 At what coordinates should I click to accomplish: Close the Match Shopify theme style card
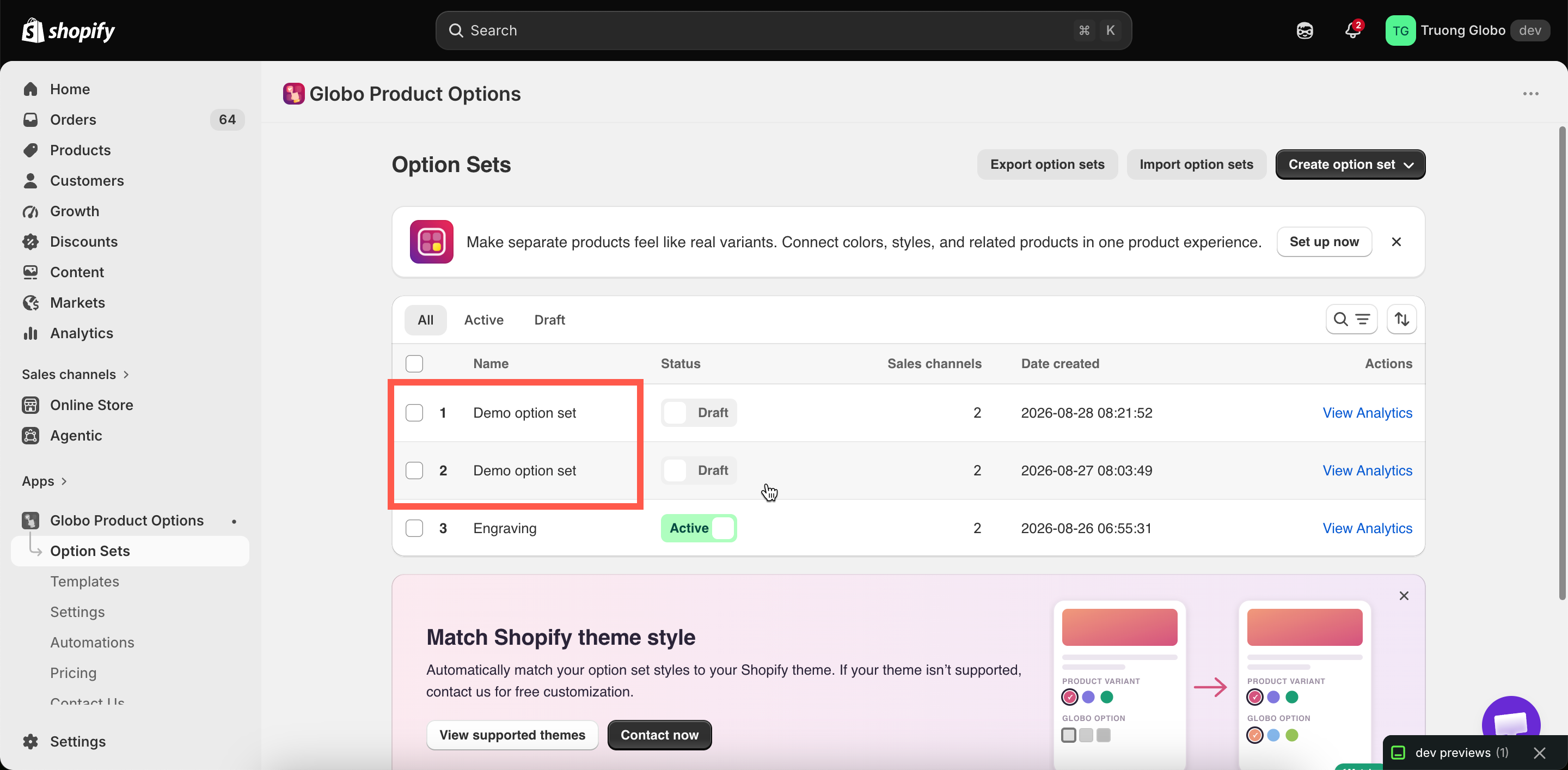tap(1404, 596)
